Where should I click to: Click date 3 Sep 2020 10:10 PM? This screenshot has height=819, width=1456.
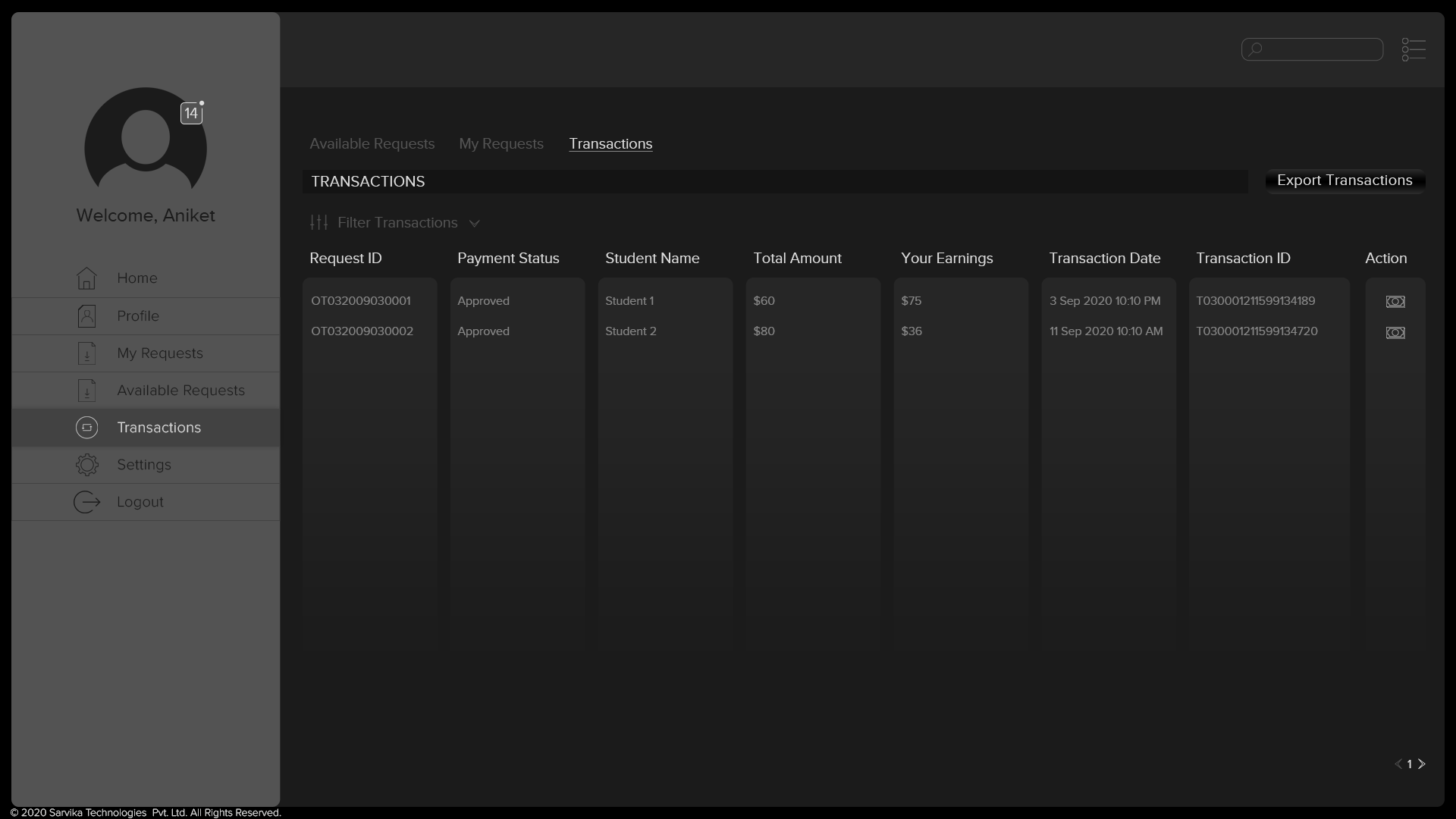click(1105, 301)
